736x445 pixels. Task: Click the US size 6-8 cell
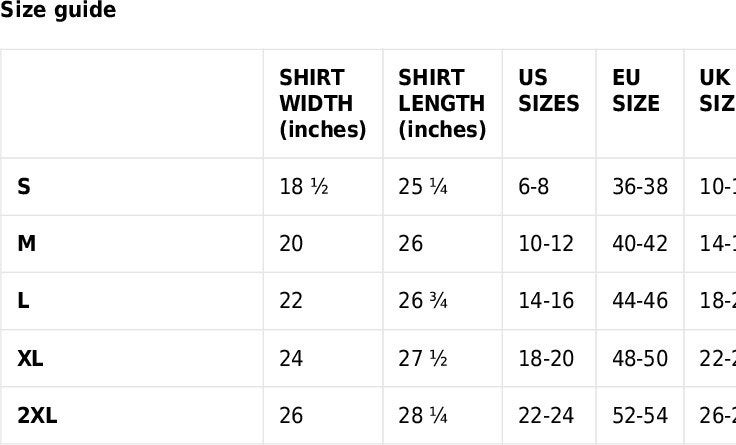[x=549, y=187]
